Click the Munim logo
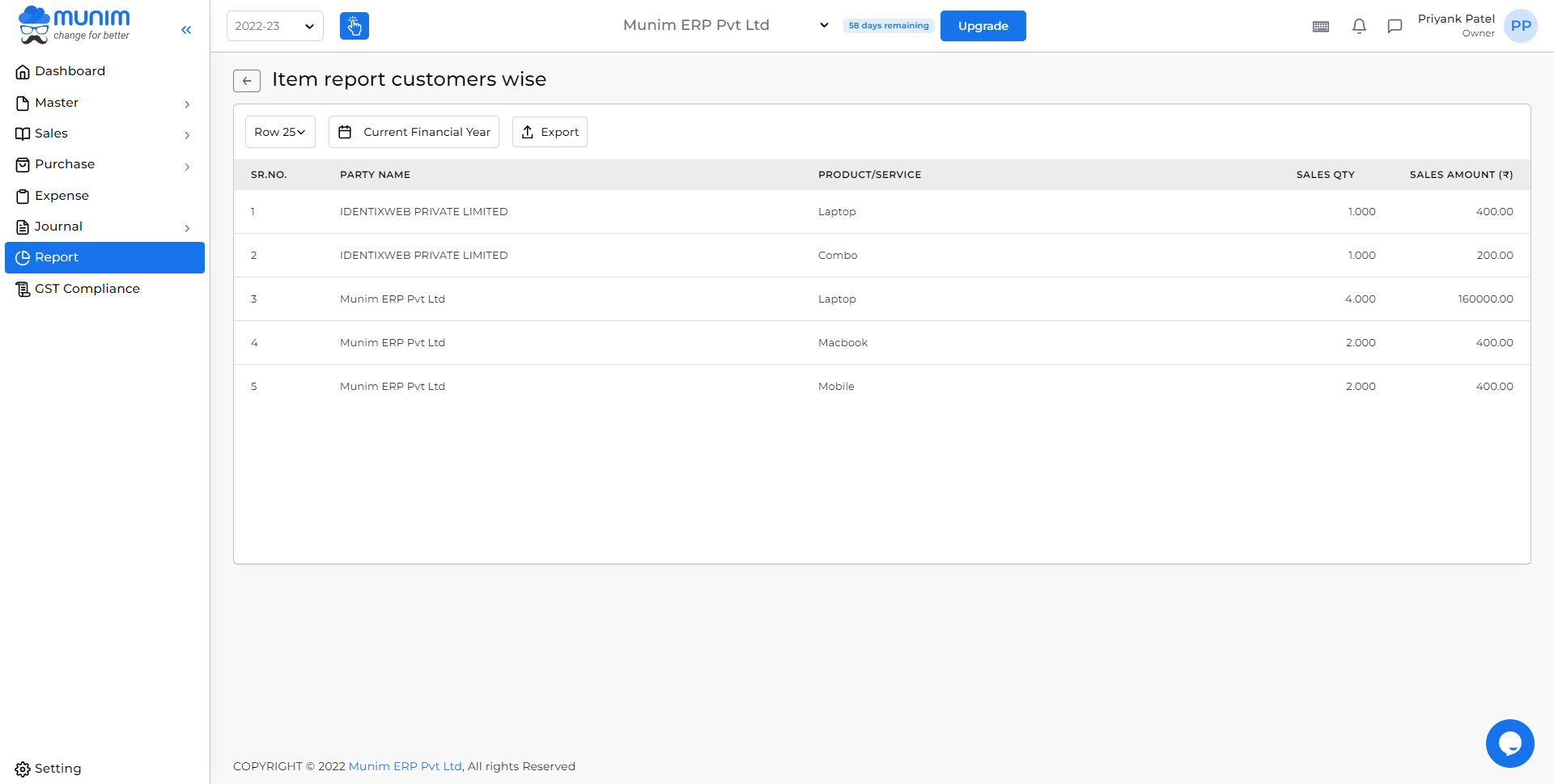The image size is (1554, 784). (74, 25)
